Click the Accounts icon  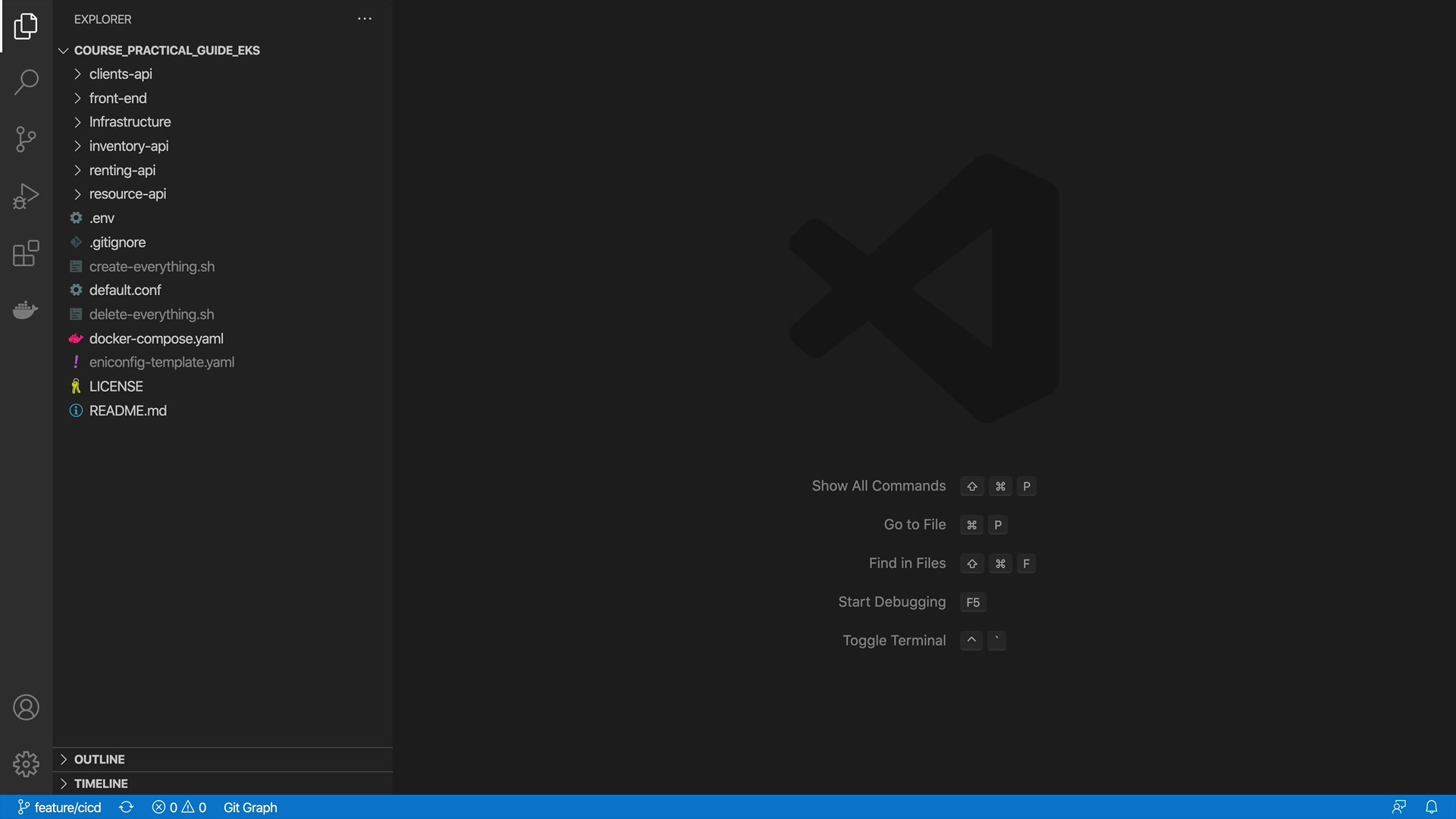tap(26, 708)
